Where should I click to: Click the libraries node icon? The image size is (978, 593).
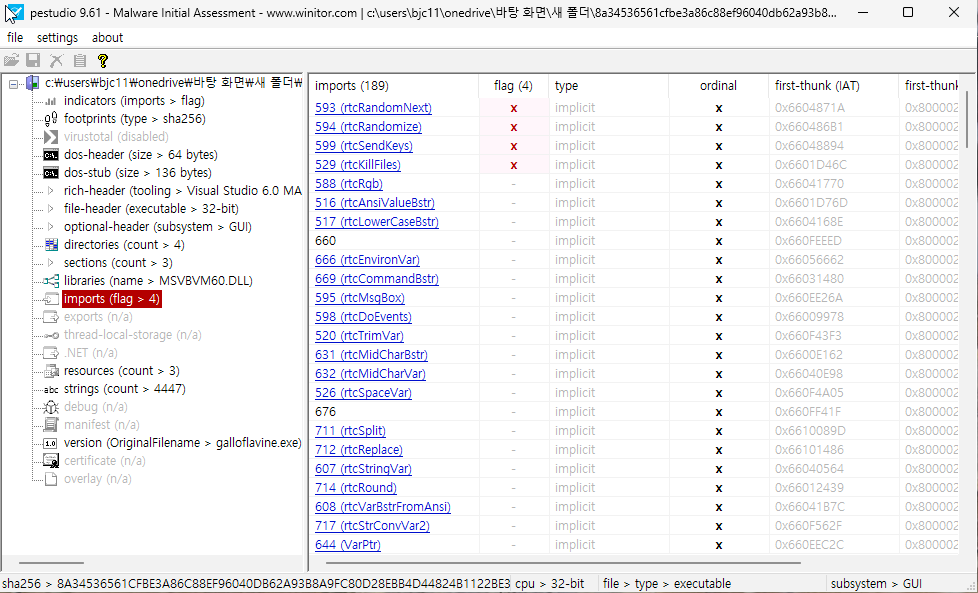(51, 281)
